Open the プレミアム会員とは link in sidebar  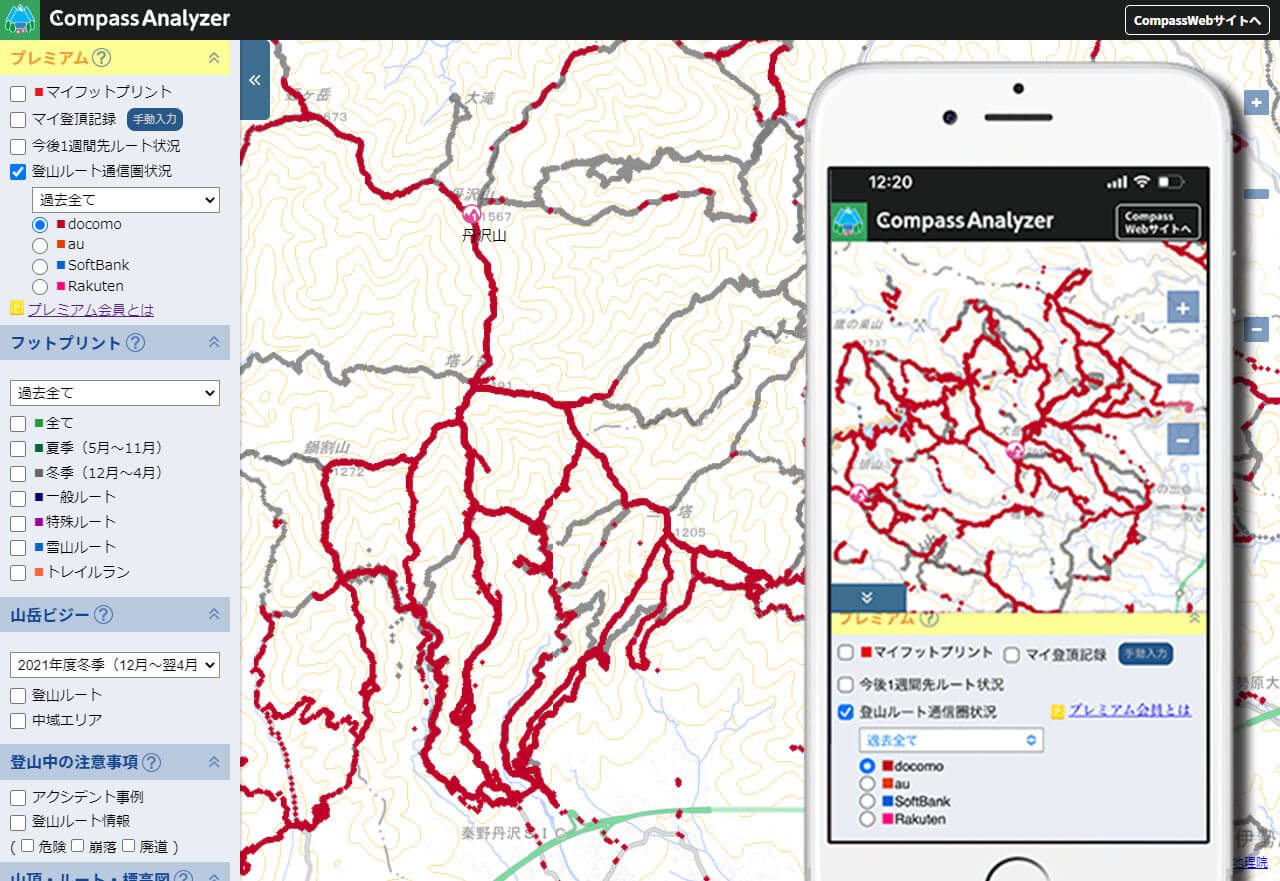[91, 309]
